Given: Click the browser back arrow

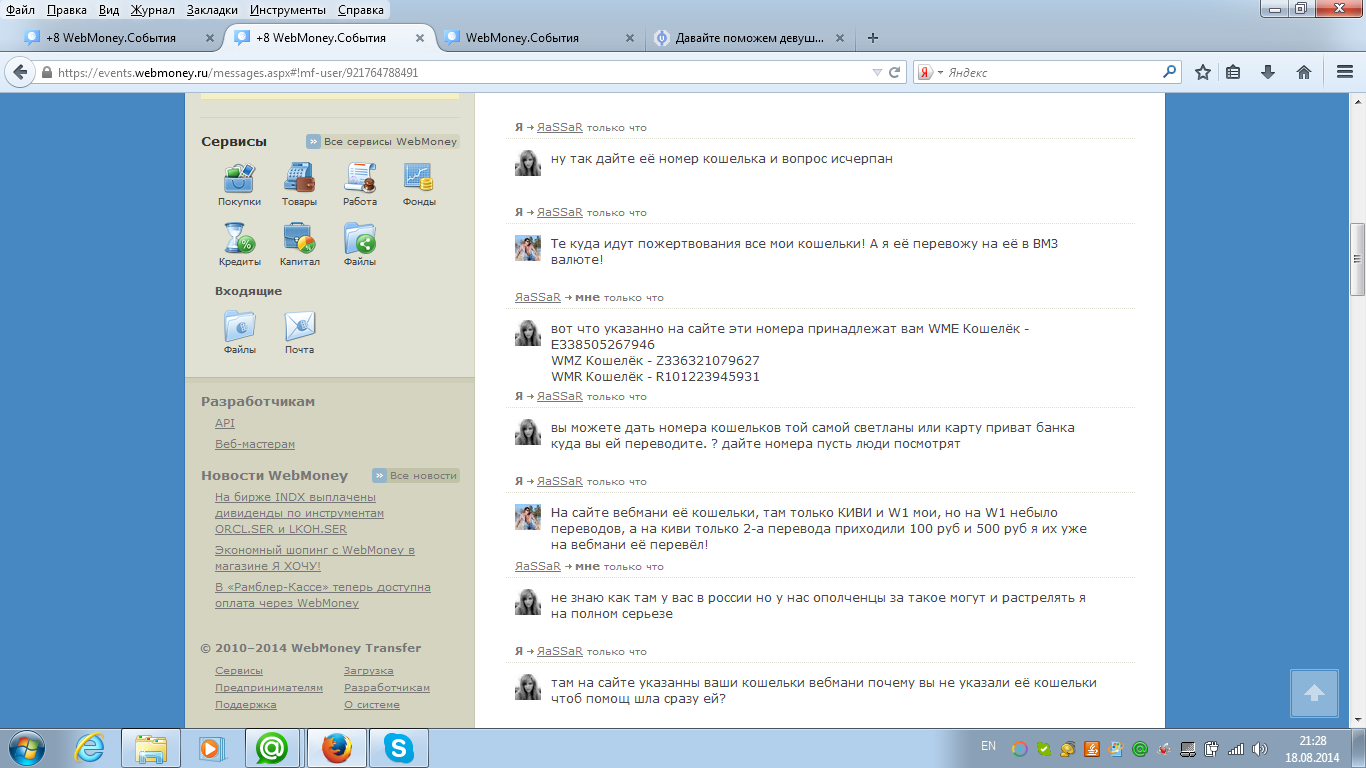Looking at the screenshot, I should pos(20,72).
